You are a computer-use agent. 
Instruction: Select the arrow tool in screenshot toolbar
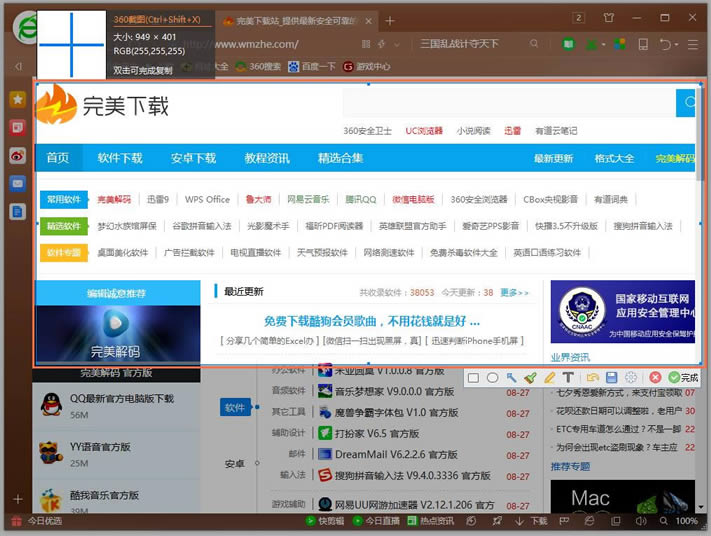click(x=511, y=378)
